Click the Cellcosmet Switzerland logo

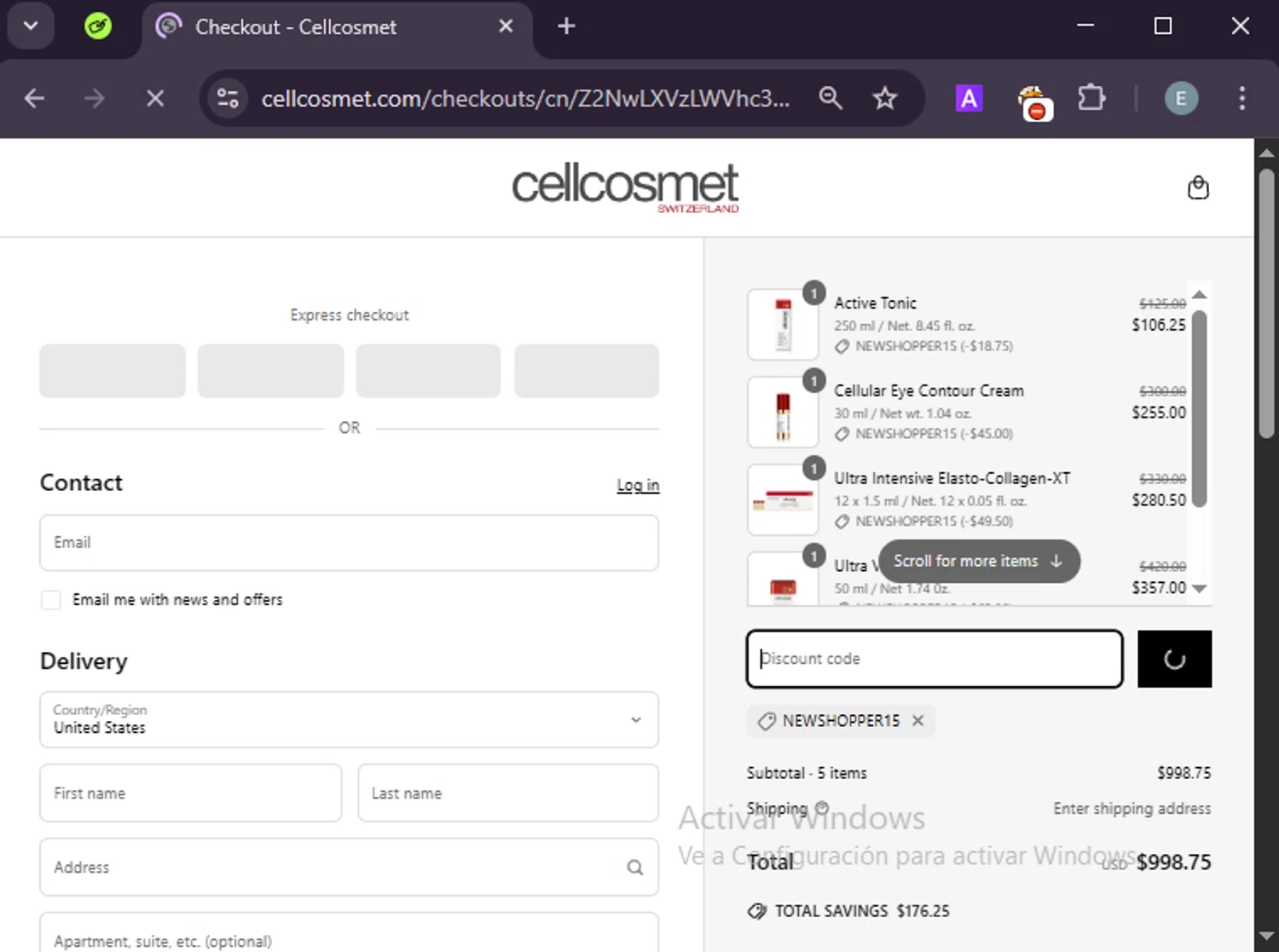coord(625,188)
